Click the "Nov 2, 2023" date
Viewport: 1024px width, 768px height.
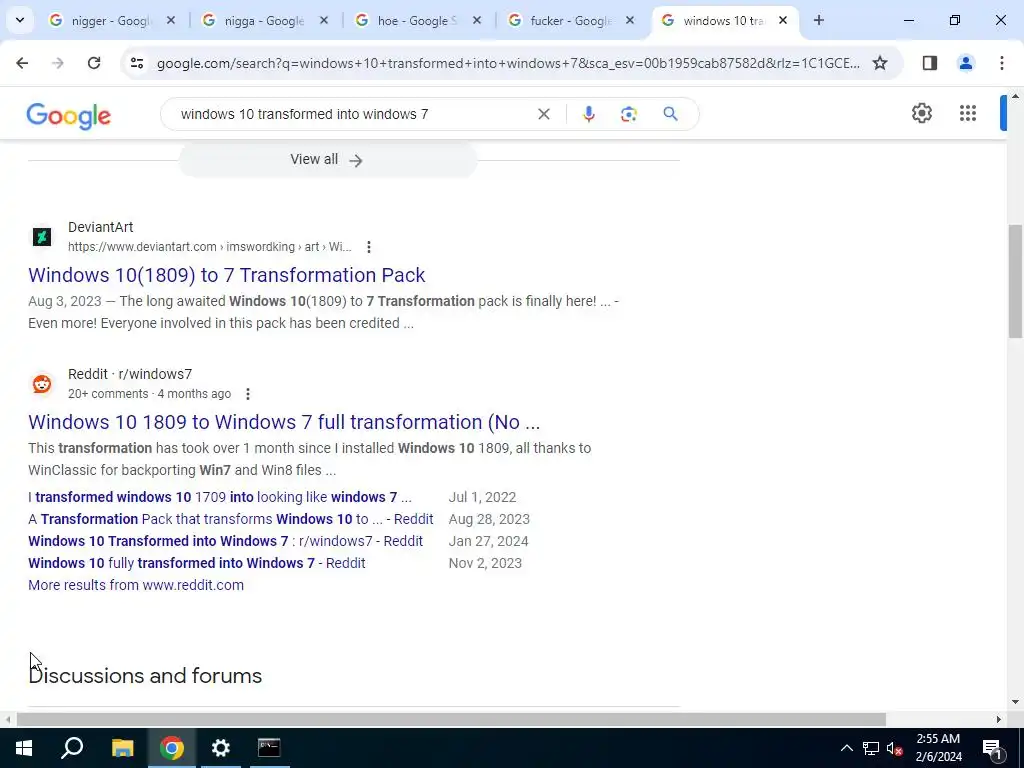click(x=485, y=563)
